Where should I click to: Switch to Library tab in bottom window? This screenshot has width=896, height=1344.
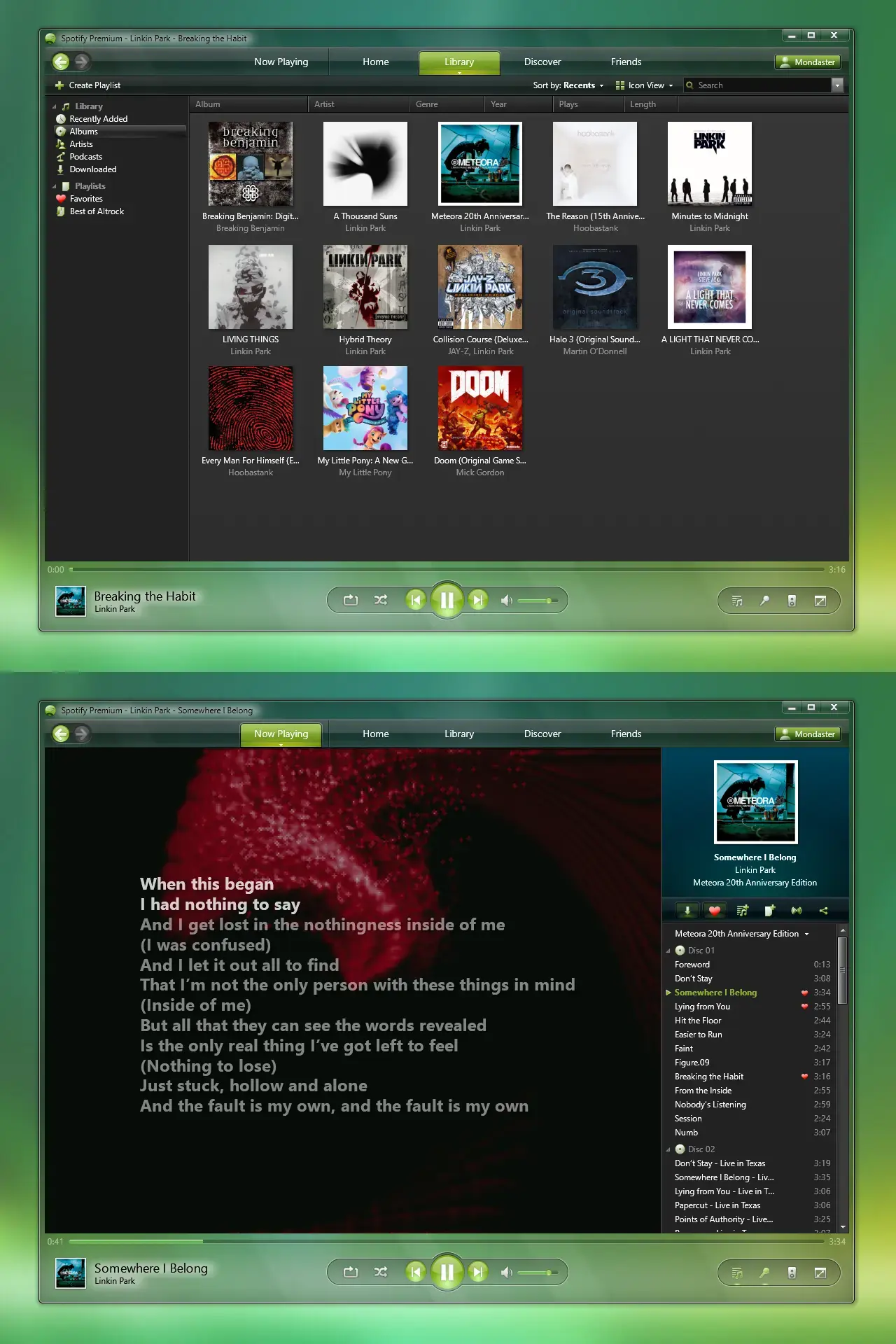coord(459,734)
